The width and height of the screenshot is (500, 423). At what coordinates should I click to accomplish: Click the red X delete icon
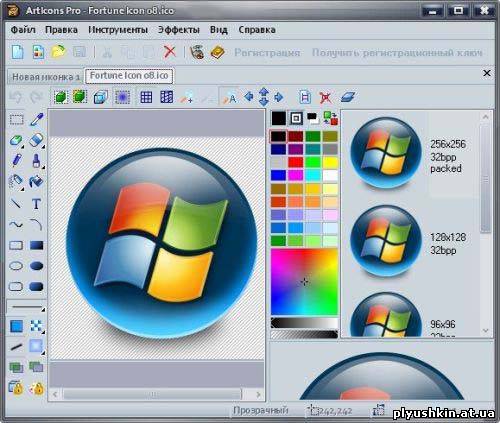point(170,52)
